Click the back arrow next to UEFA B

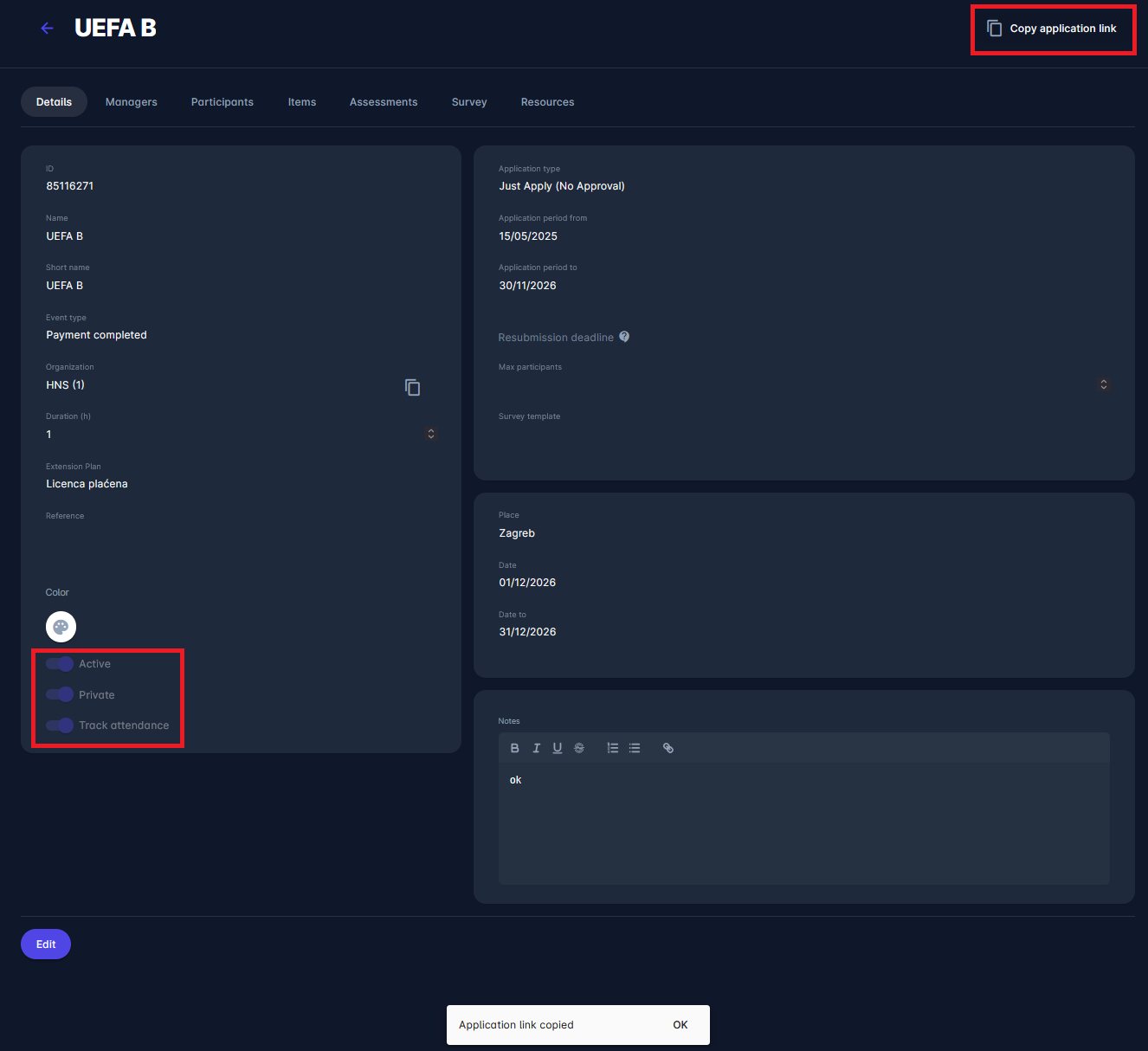click(x=47, y=29)
